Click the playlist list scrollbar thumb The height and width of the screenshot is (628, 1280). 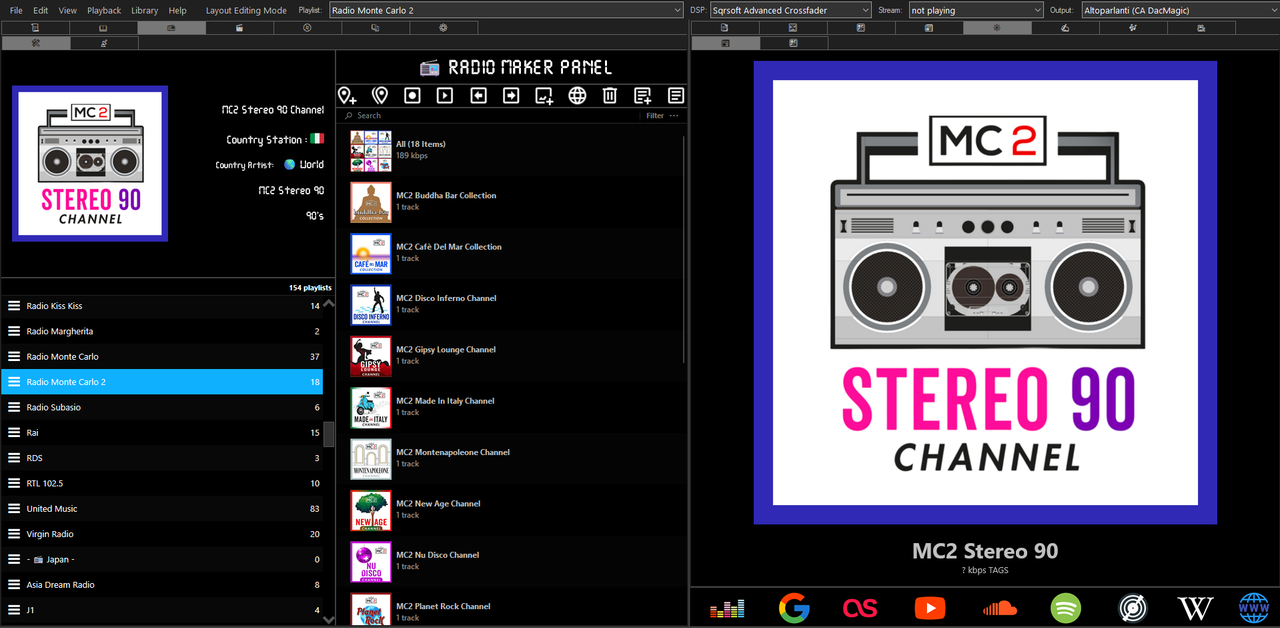[329, 433]
